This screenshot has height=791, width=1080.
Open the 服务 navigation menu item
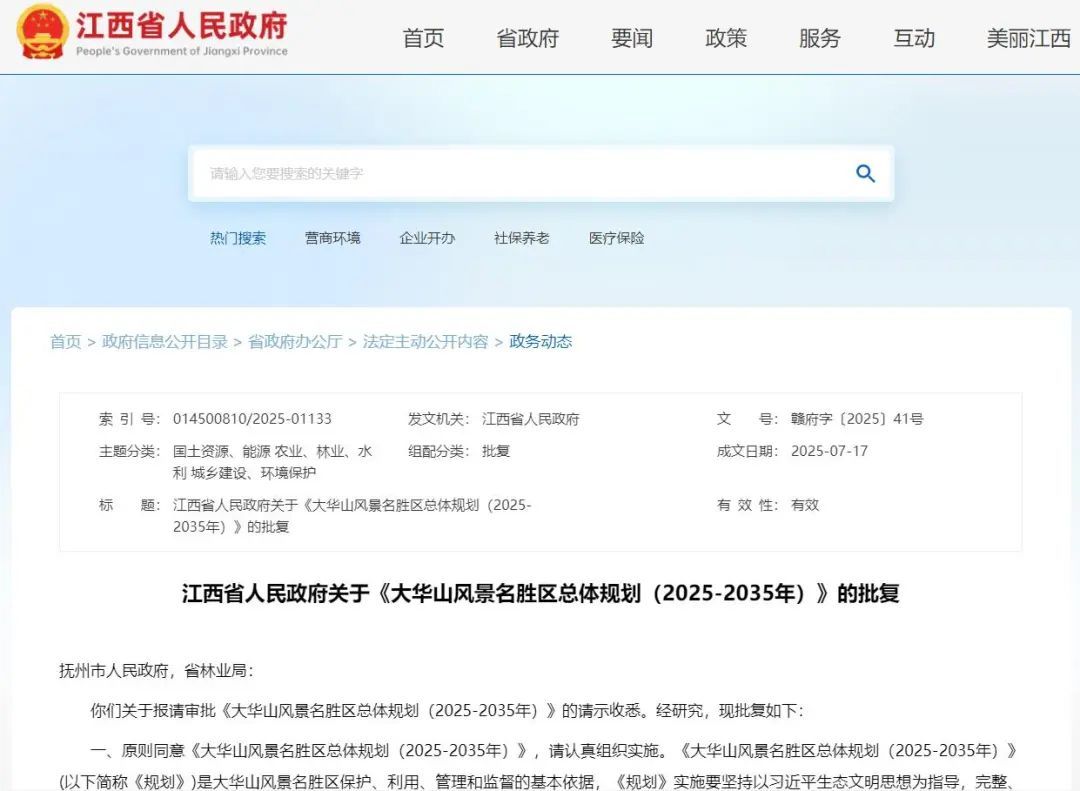tap(820, 37)
